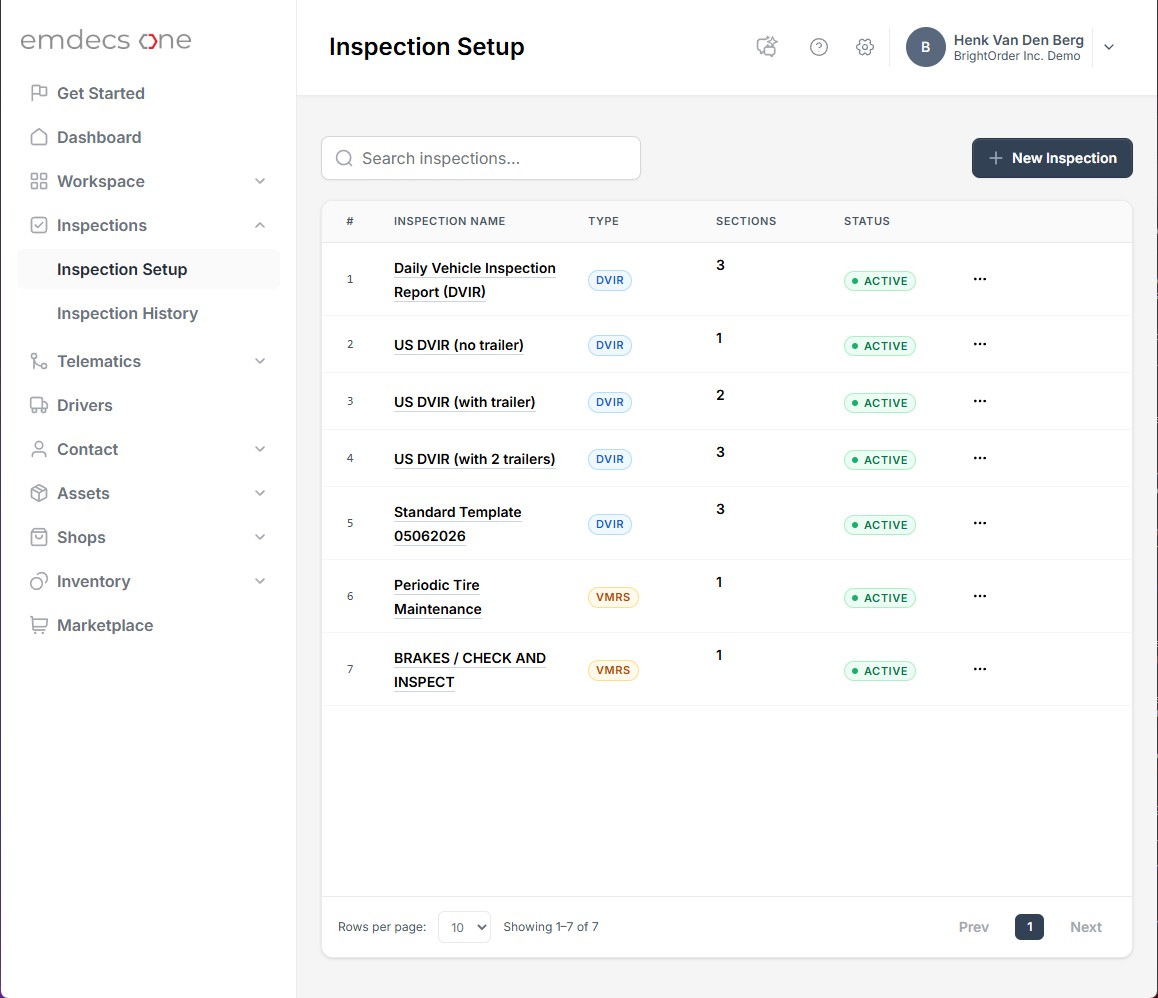Click the Prev pagination button
Screen dimensions: 1158x998
(x=973, y=927)
